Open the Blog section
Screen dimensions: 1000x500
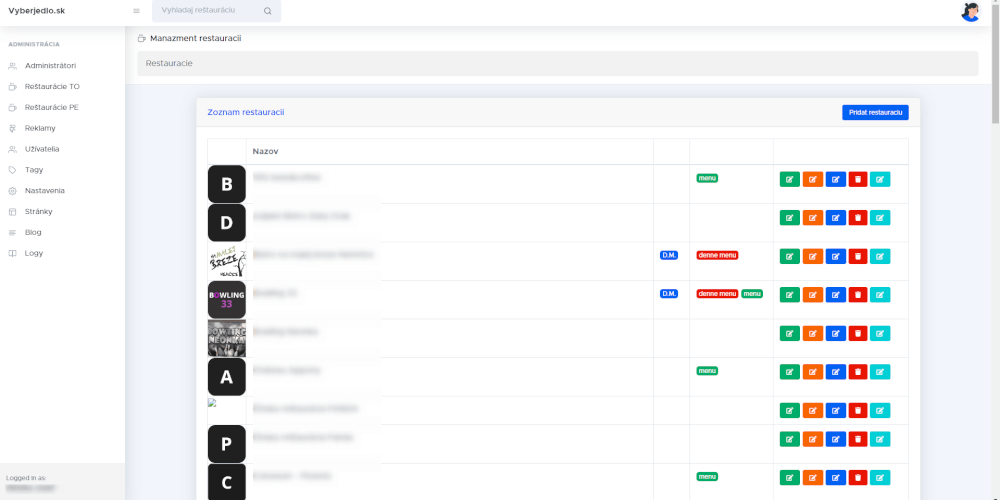(33, 232)
